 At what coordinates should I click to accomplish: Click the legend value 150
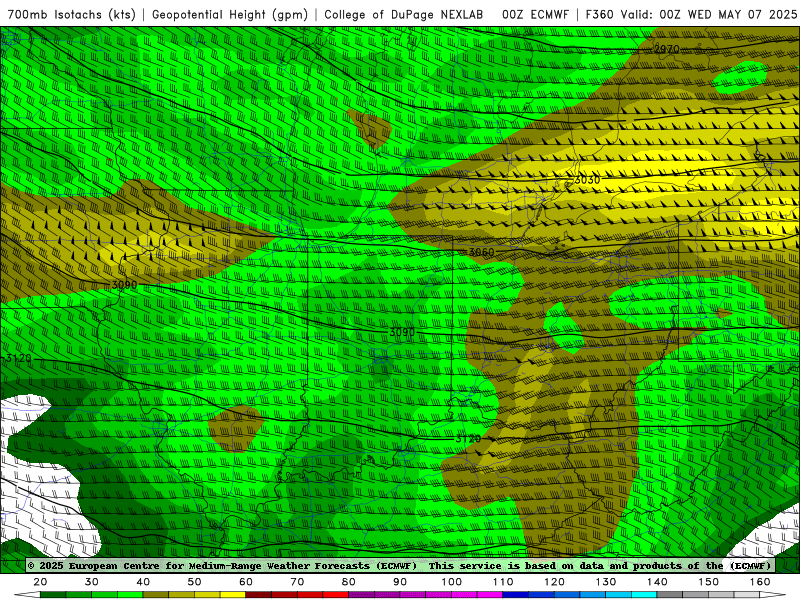tap(709, 582)
